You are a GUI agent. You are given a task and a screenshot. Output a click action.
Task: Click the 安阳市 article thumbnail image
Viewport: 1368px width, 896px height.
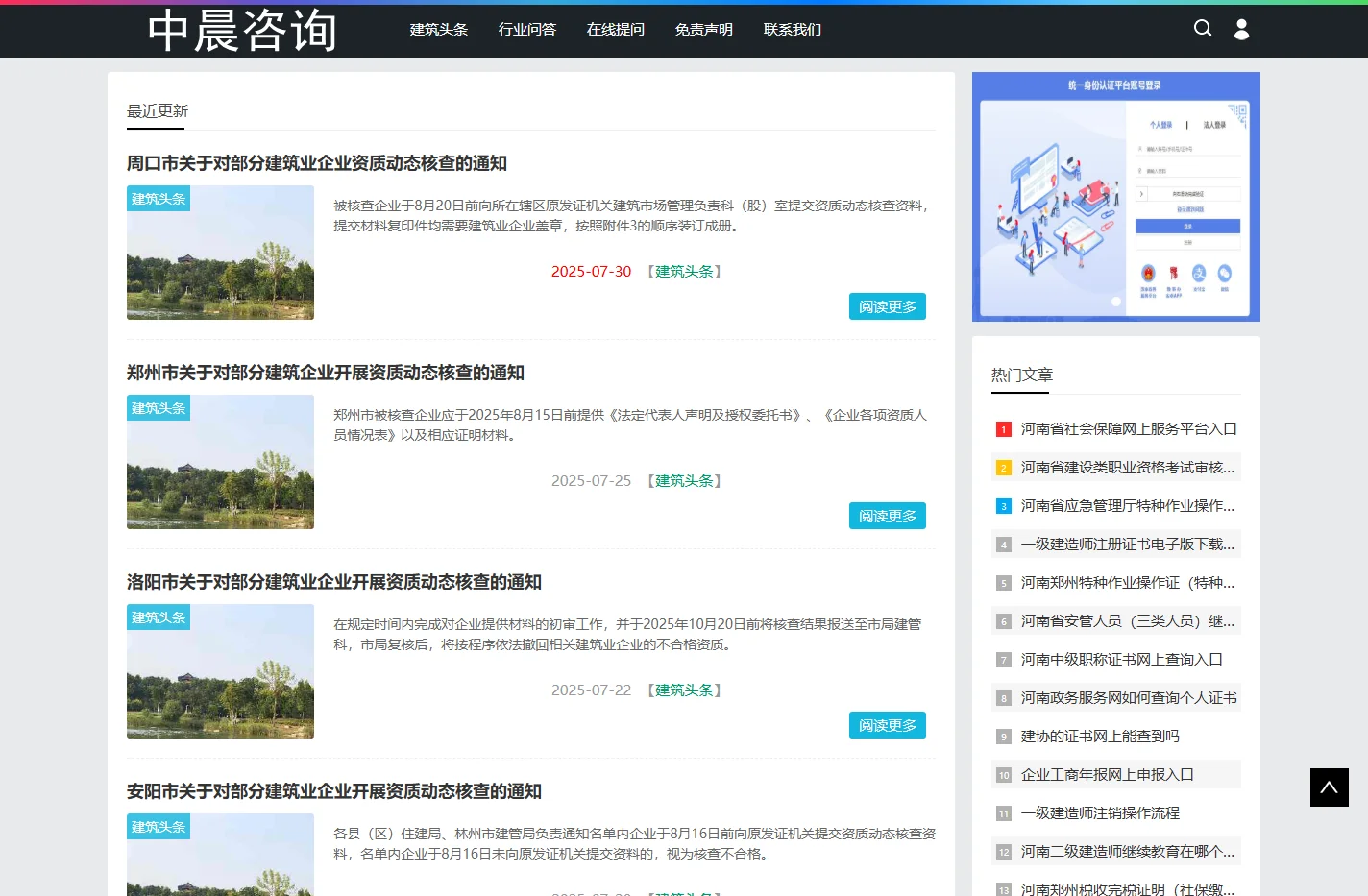point(220,855)
